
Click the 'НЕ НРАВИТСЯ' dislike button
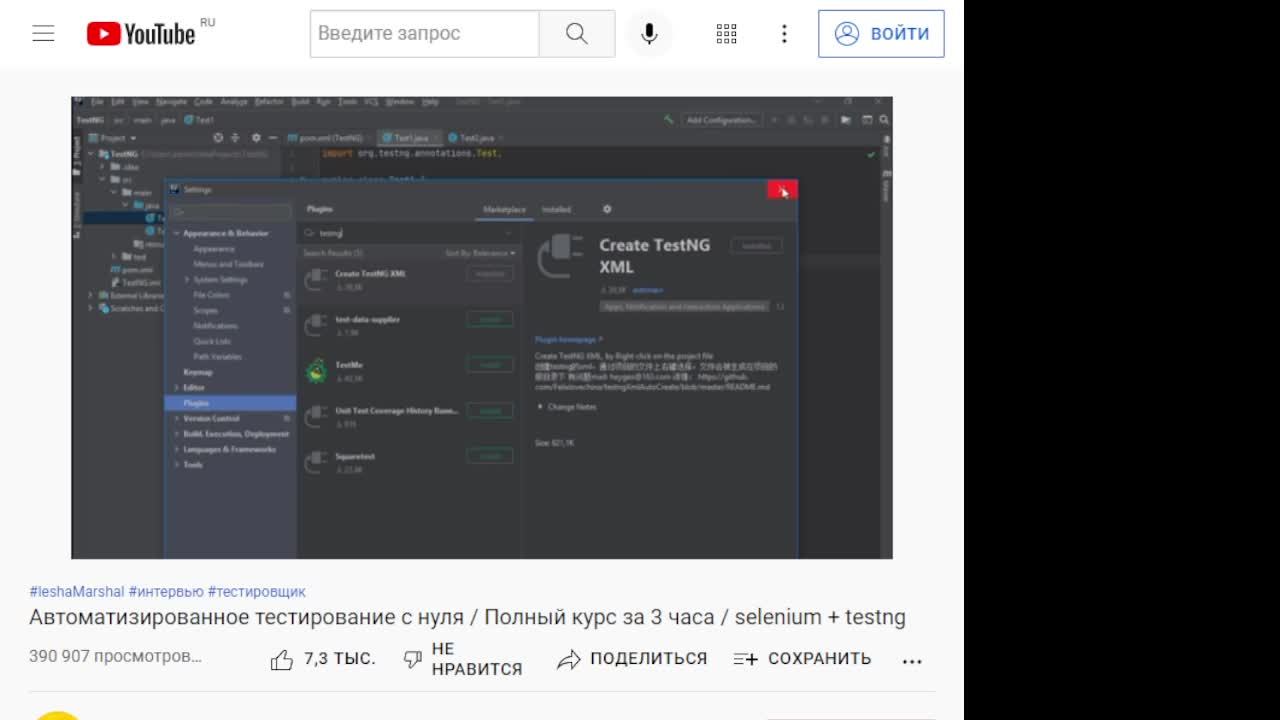462,659
